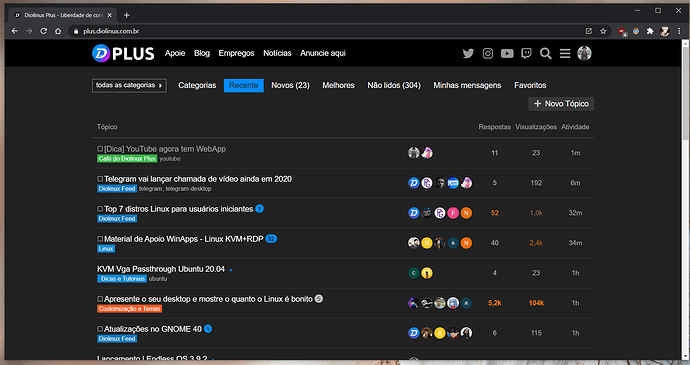Screen dimensions: 690x365
Task: Open the Categorias tab
Action: click(x=197, y=85)
